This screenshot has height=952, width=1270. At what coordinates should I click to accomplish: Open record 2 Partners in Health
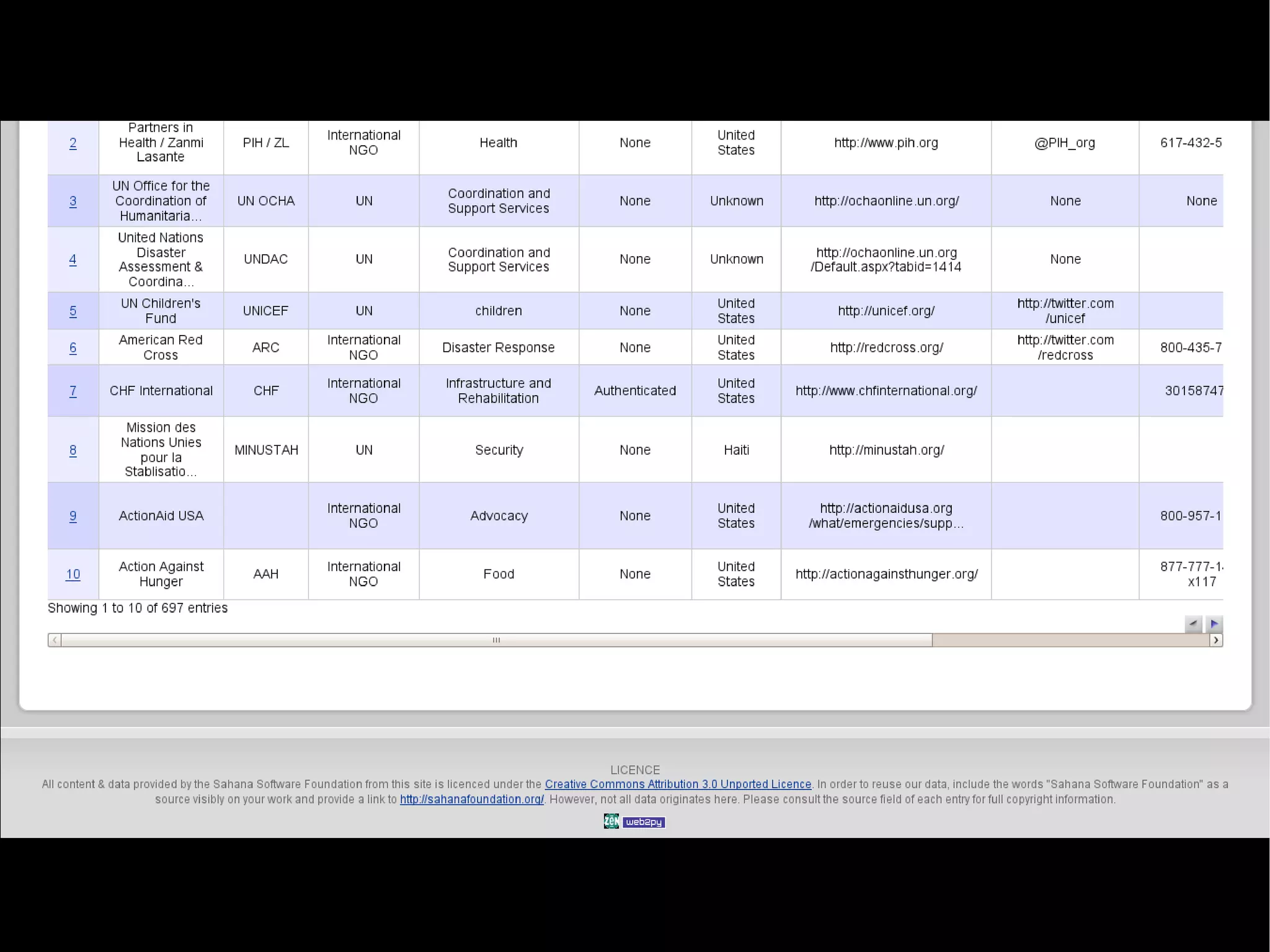(x=73, y=143)
